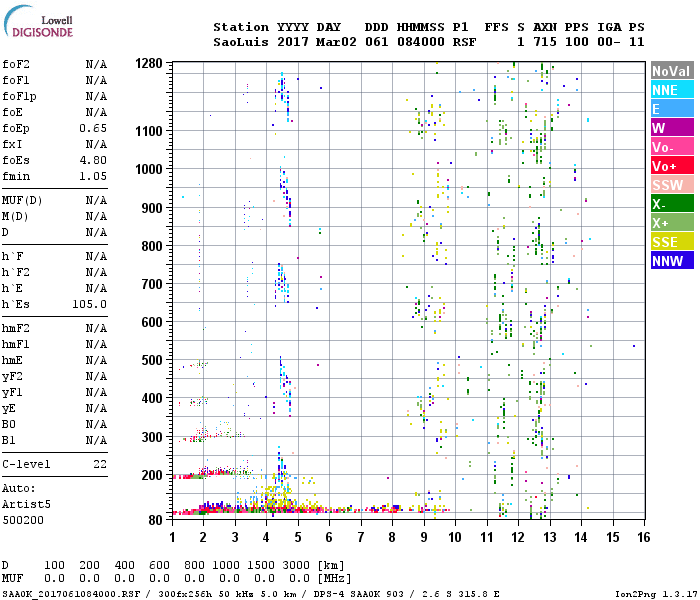This screenshot has width=700, height=600.
Task: Click the [MHz] unit label
Action: click(334, 579)
